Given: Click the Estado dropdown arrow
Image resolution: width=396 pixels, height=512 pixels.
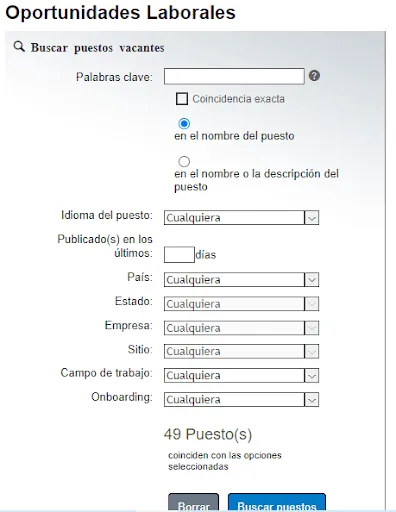Looking at the screenshot, I should [x=312, y=304].
